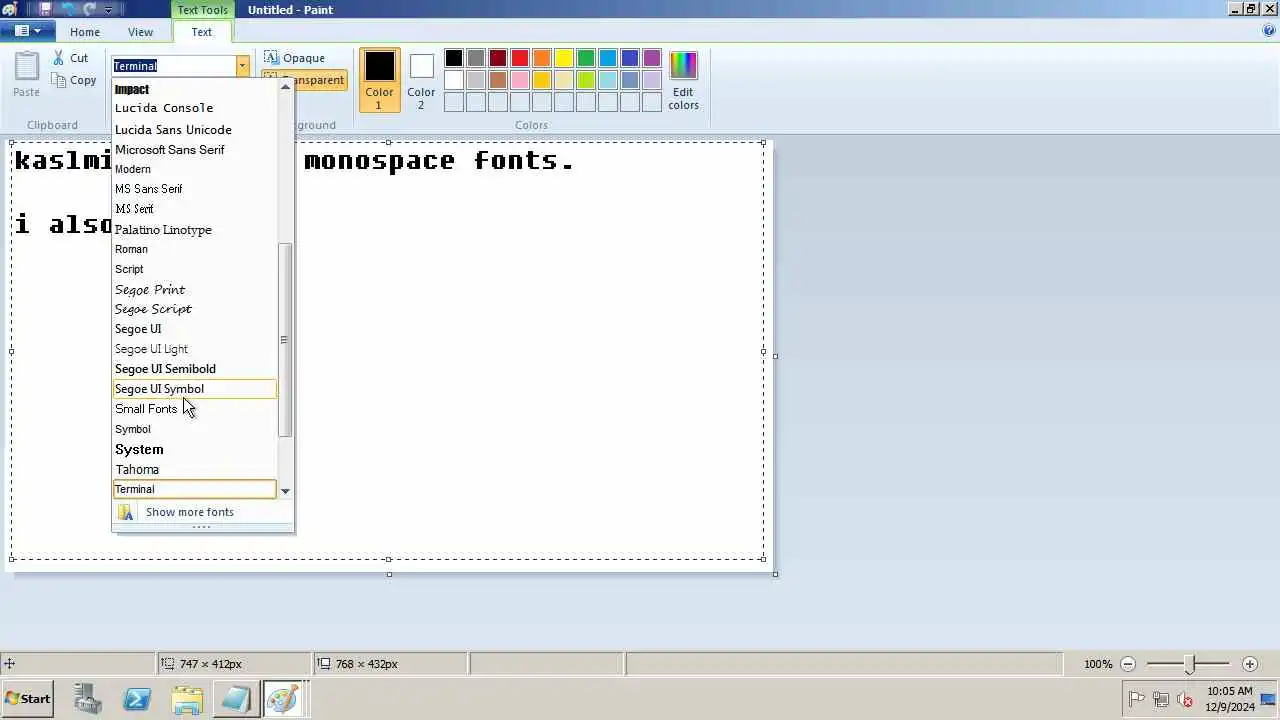Choose System font from list
The width and height of the screenshot is (1280, 720).
(195, 449)
